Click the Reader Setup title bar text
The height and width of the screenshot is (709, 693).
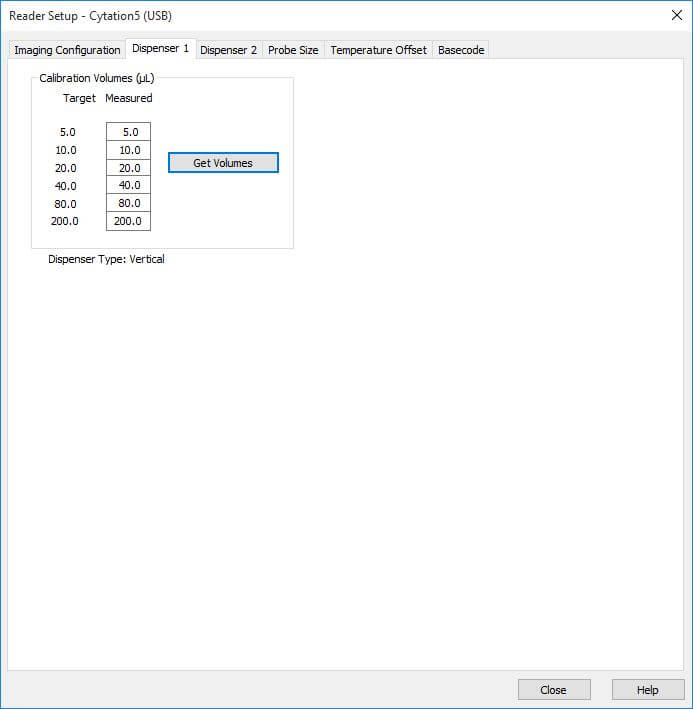[90, 15]
